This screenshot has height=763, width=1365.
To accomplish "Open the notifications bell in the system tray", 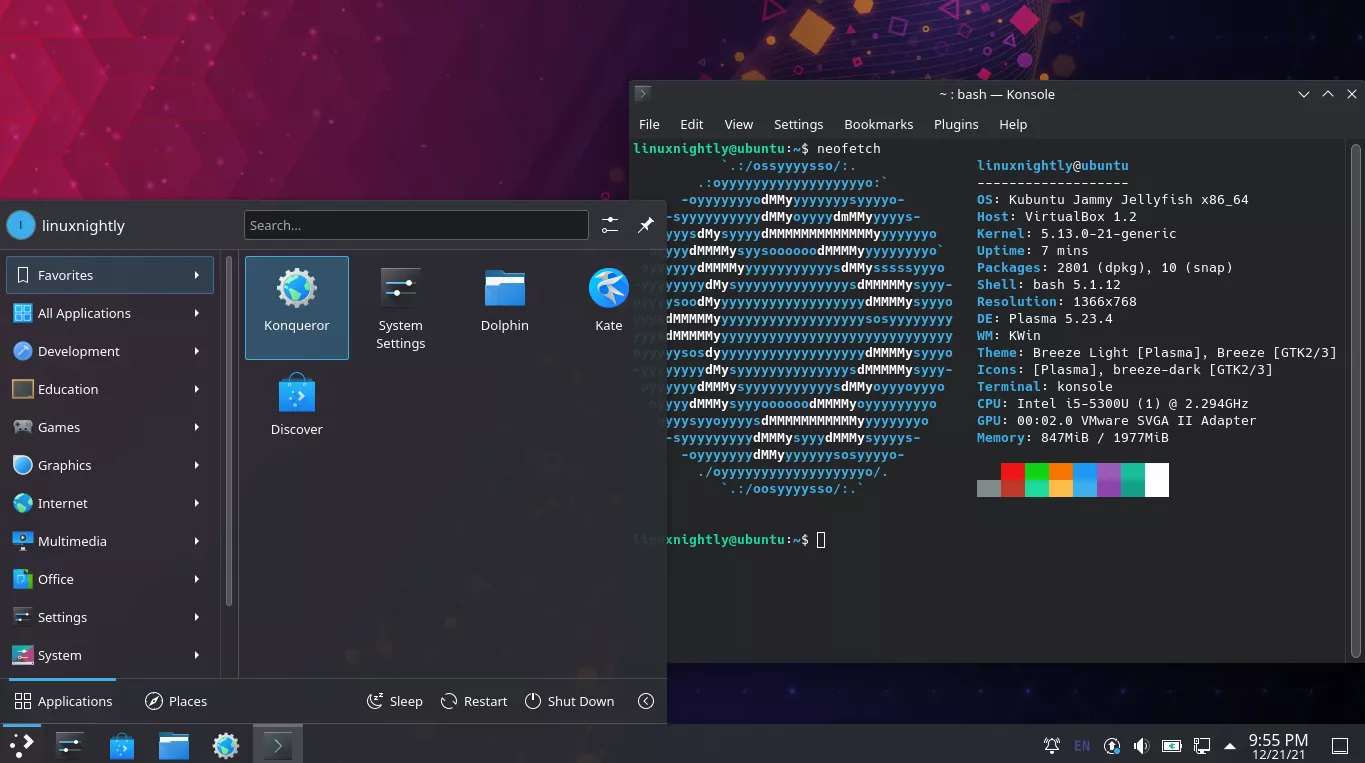I will [x=1052, y=746].
